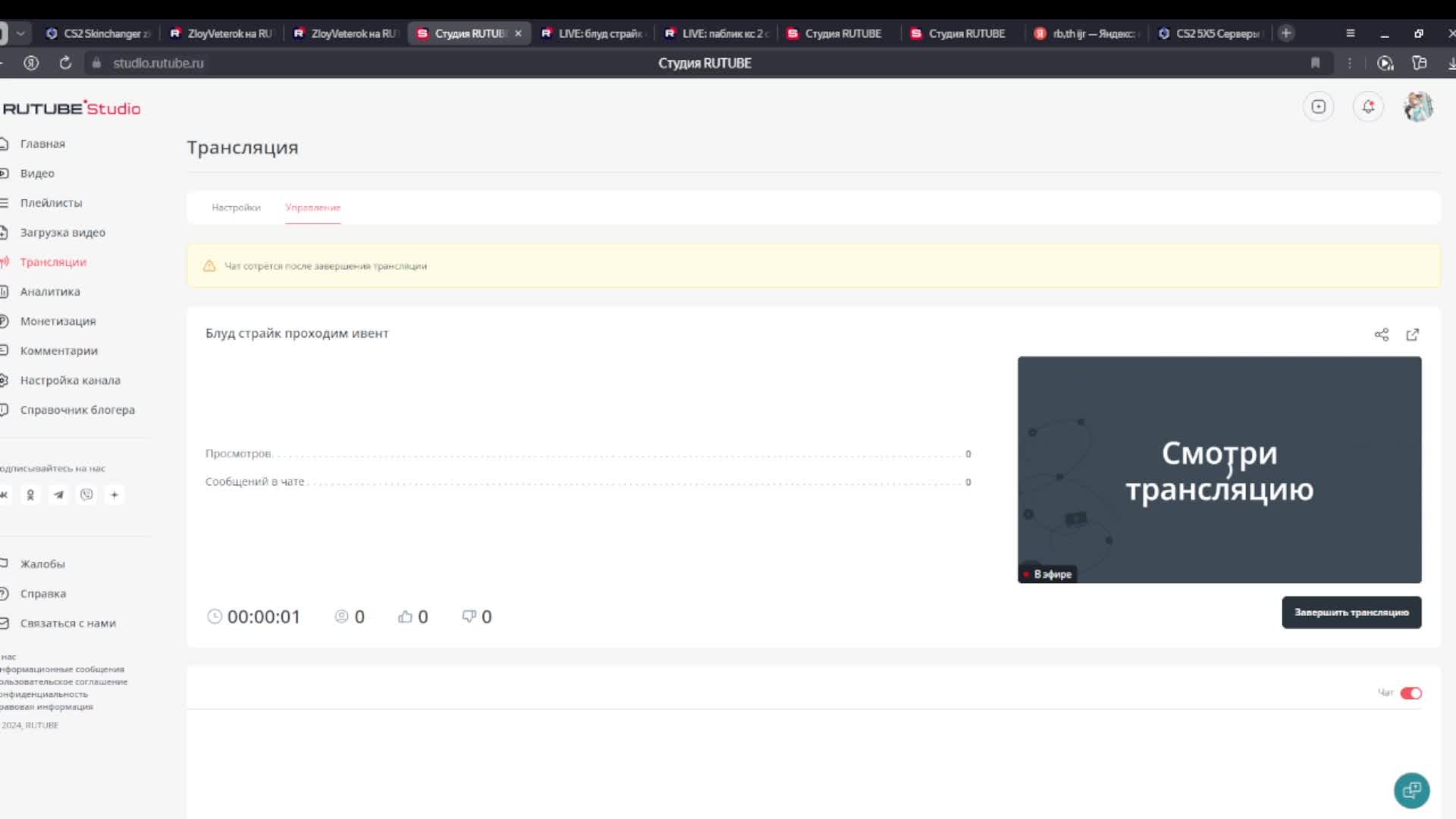1456x819 pixels.
Task: Click the lock icon in address bar
Action: (x=96, y=63)
